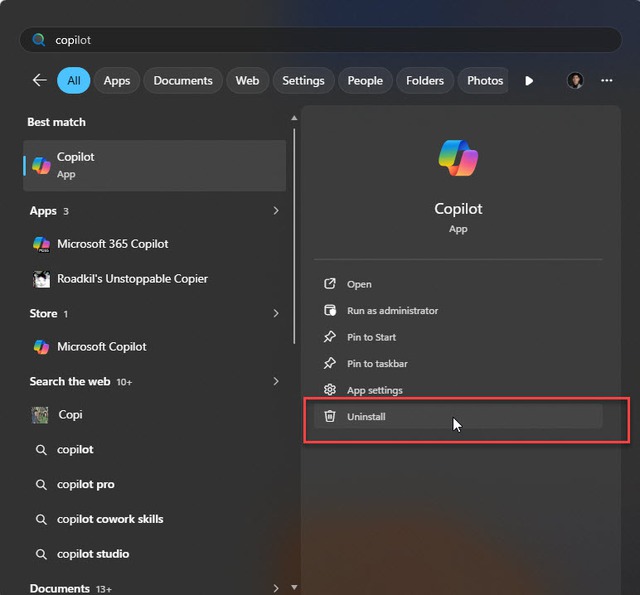The height and width of the screenshot is (595, 640).
Task: Click the App settings gear icon
Action: click(330, 390)
